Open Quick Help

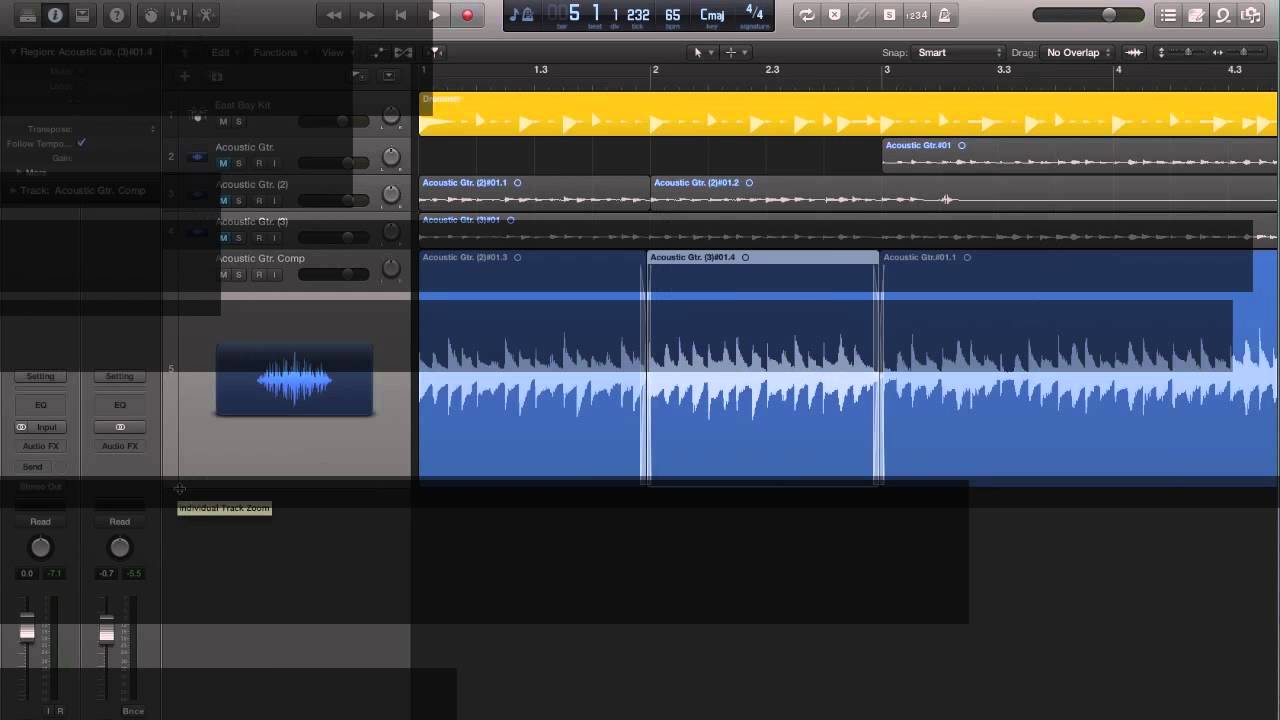(x=117, y=15)
